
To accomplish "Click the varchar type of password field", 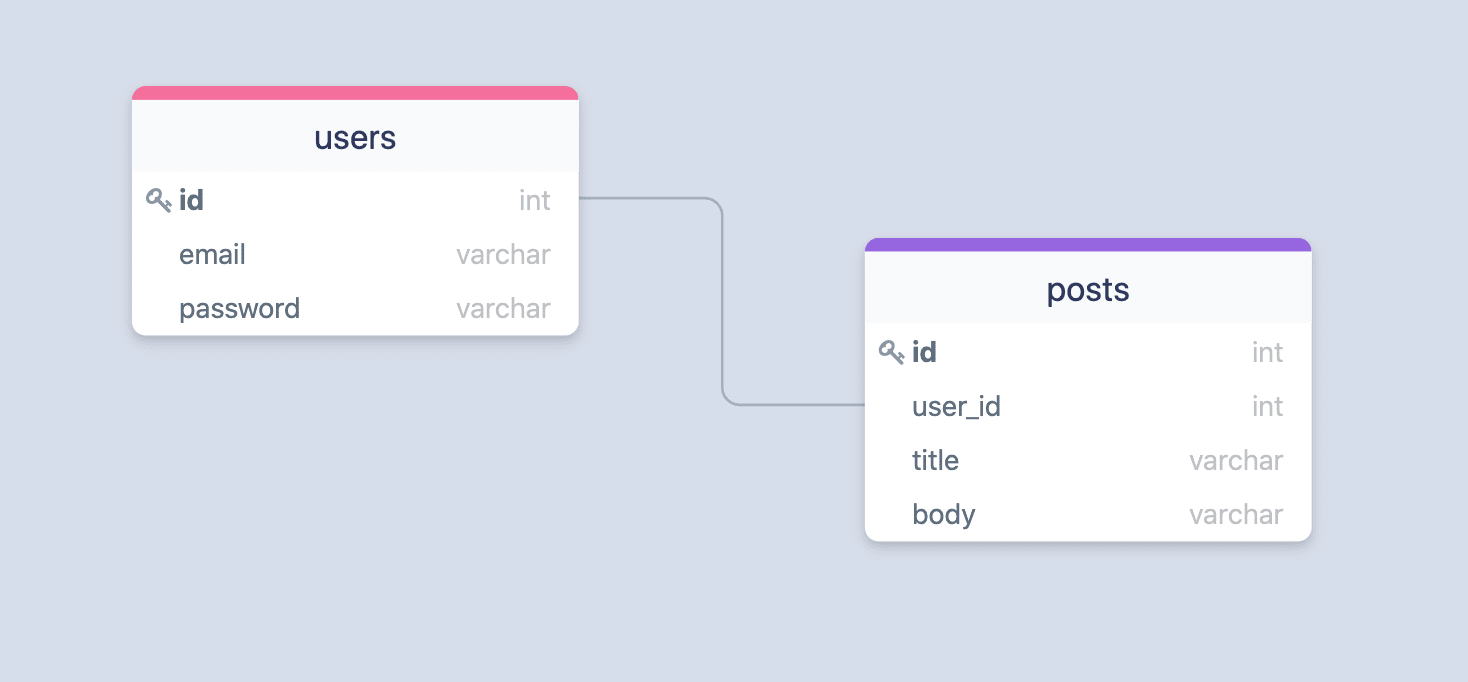I will click(x=503, y=308).
